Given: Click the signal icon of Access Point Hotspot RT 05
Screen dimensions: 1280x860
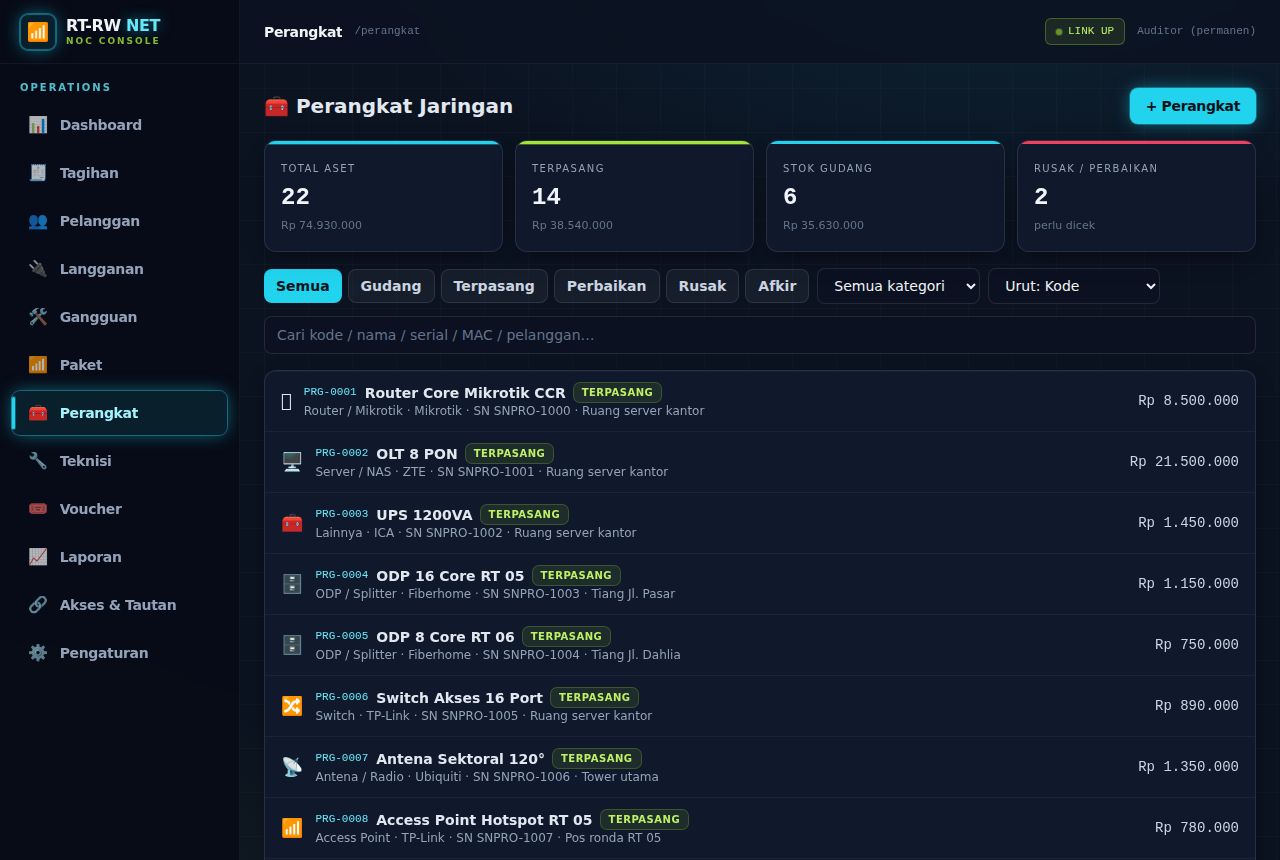Looking at the screenshot, I should pyautogui.click(x=292, y=828).
